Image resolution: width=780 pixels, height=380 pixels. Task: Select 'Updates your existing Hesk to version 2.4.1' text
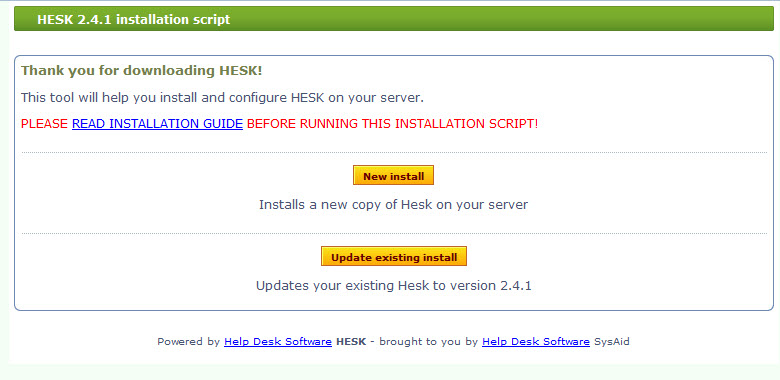click(393, 286)
